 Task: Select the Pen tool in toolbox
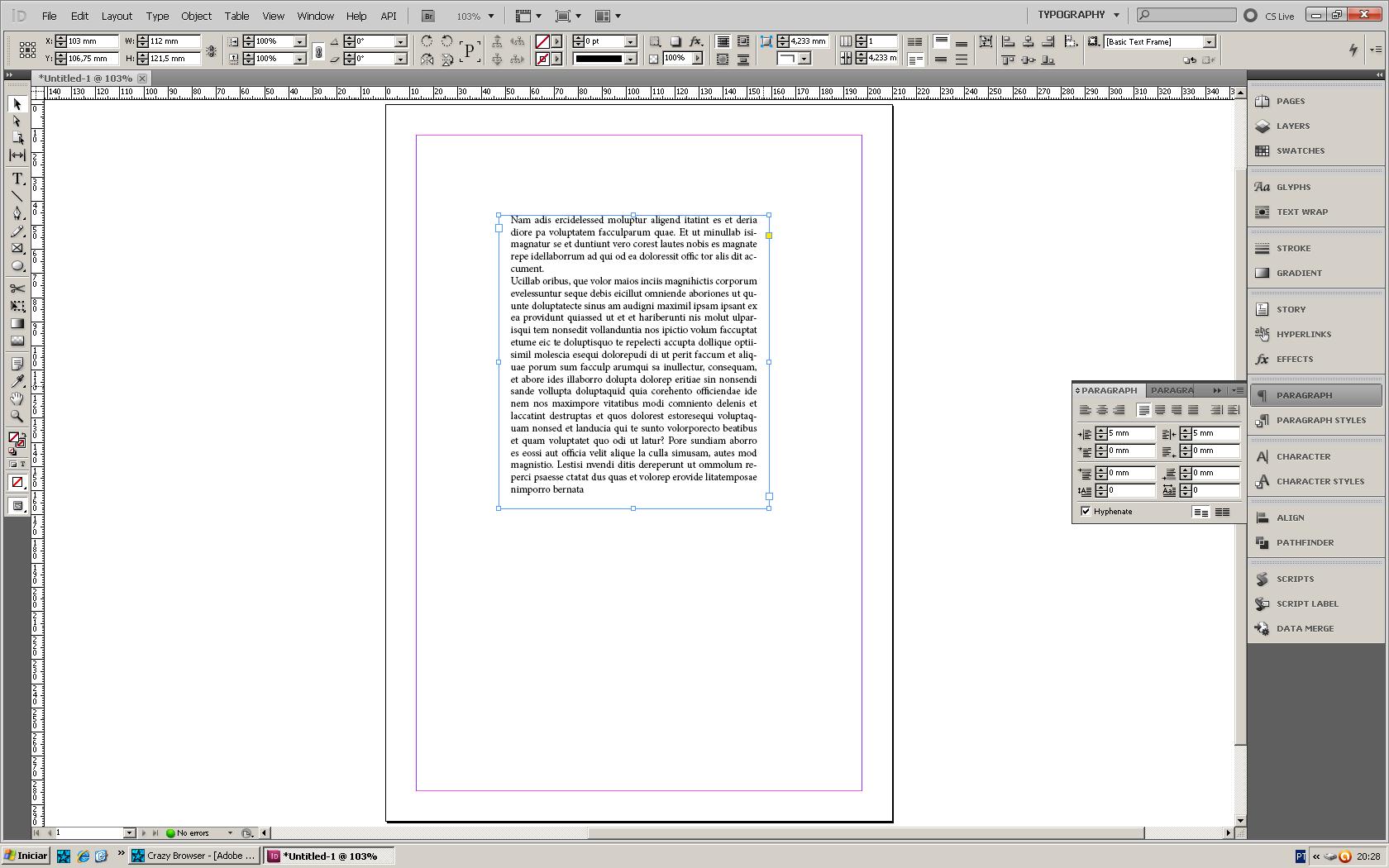point(17,214)
